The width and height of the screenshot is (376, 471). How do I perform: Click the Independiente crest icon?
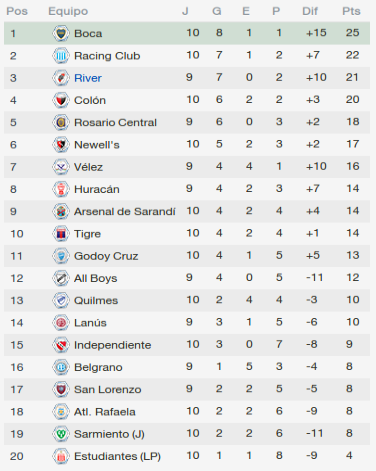61,345
